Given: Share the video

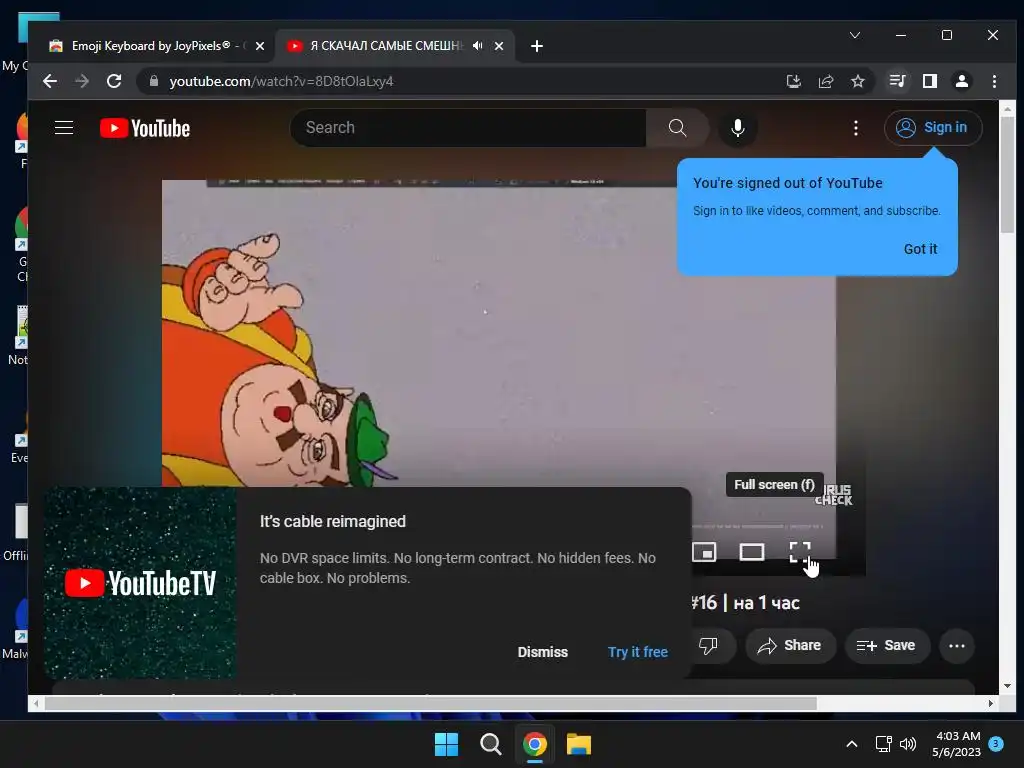Looking at the screenshot, I should pyautogui.click(x=790, y=645).
